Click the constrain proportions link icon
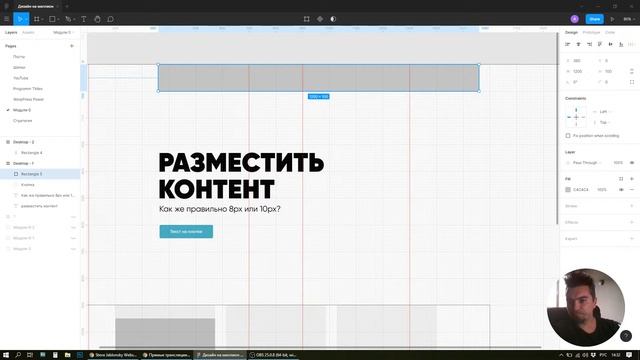 click(632, 71)
